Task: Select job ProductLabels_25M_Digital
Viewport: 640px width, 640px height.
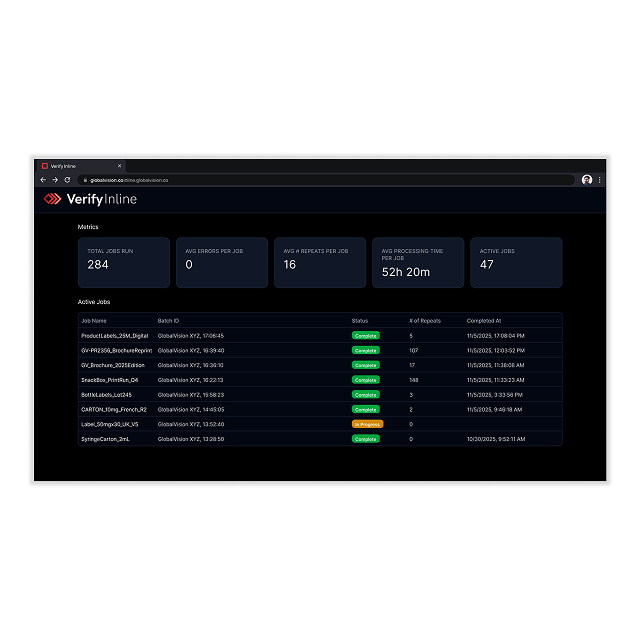Action: pyautogui.click(x=115, y=336)
